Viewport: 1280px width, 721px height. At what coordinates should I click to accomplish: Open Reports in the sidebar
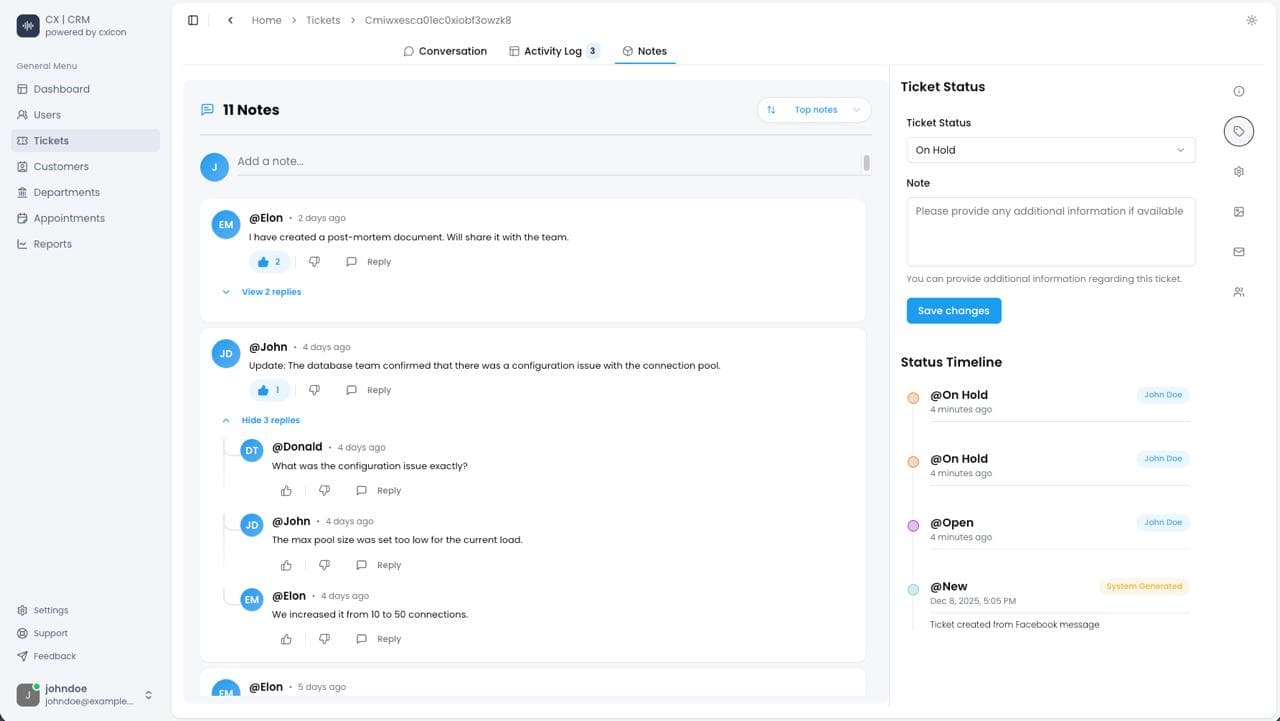85,244
